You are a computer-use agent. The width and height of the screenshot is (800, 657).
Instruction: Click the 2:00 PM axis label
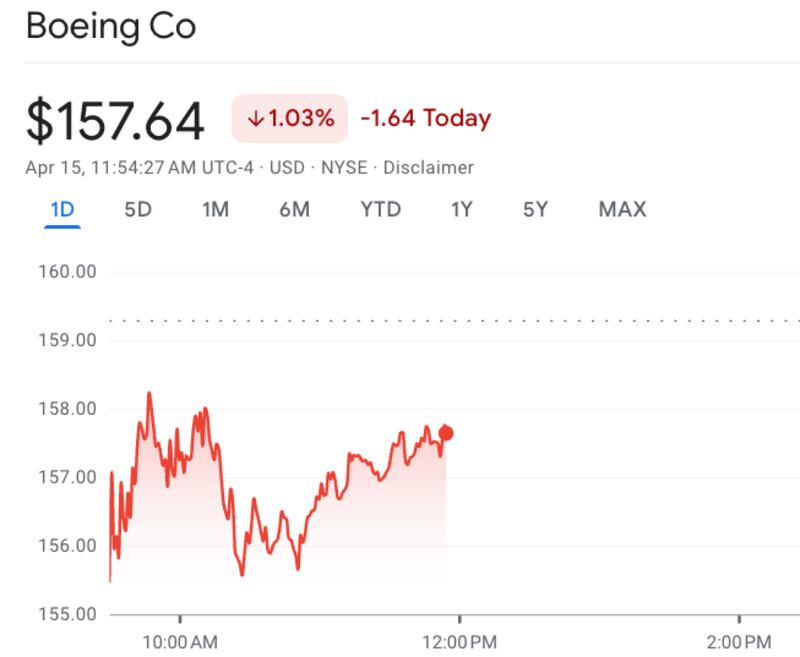738,640
